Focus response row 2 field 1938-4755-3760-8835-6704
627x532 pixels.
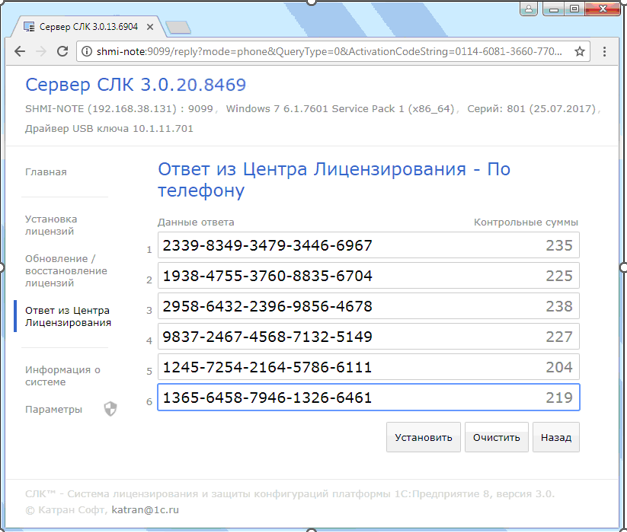[x=368, y=276]
